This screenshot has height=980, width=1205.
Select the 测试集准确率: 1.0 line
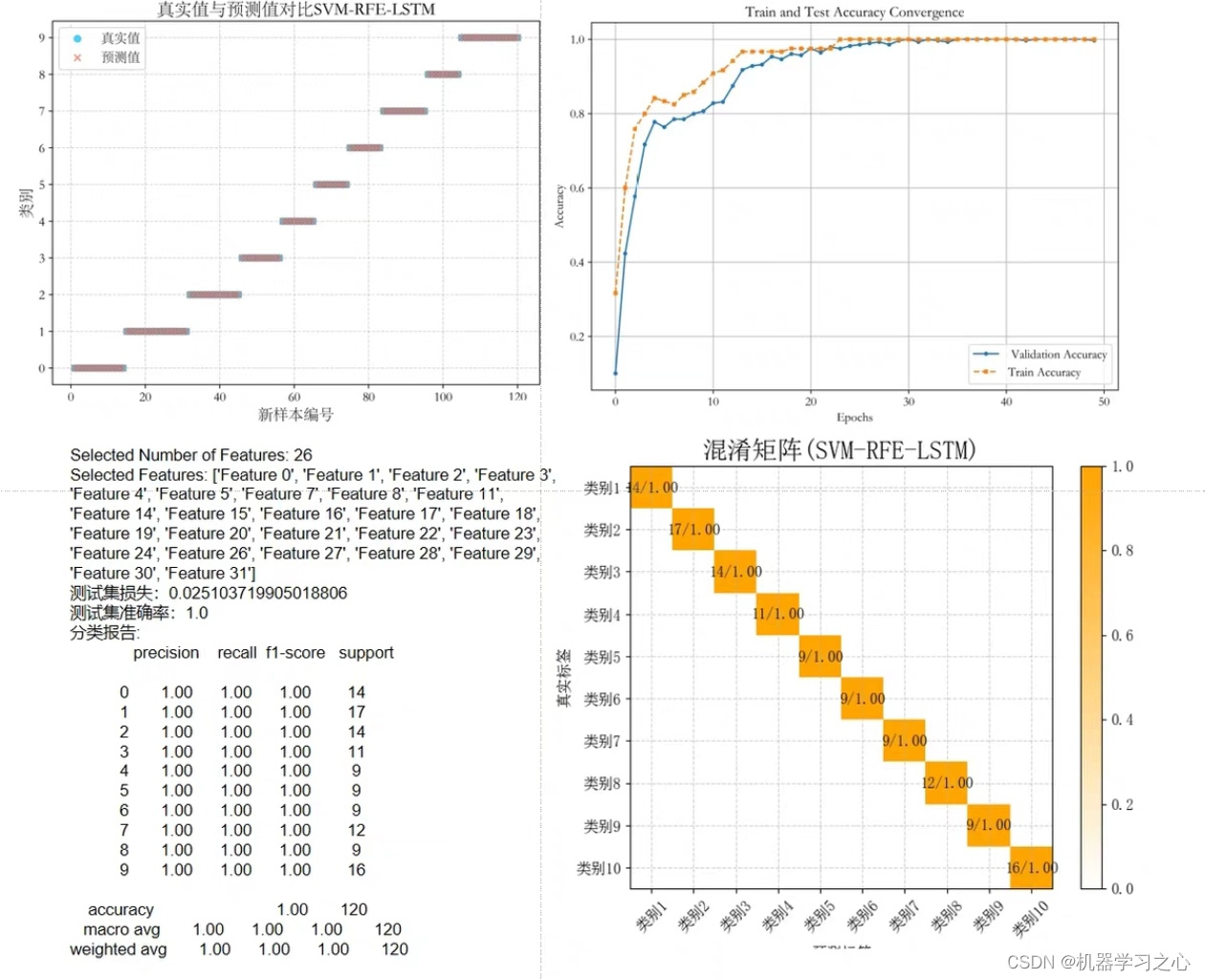[139, 613]
